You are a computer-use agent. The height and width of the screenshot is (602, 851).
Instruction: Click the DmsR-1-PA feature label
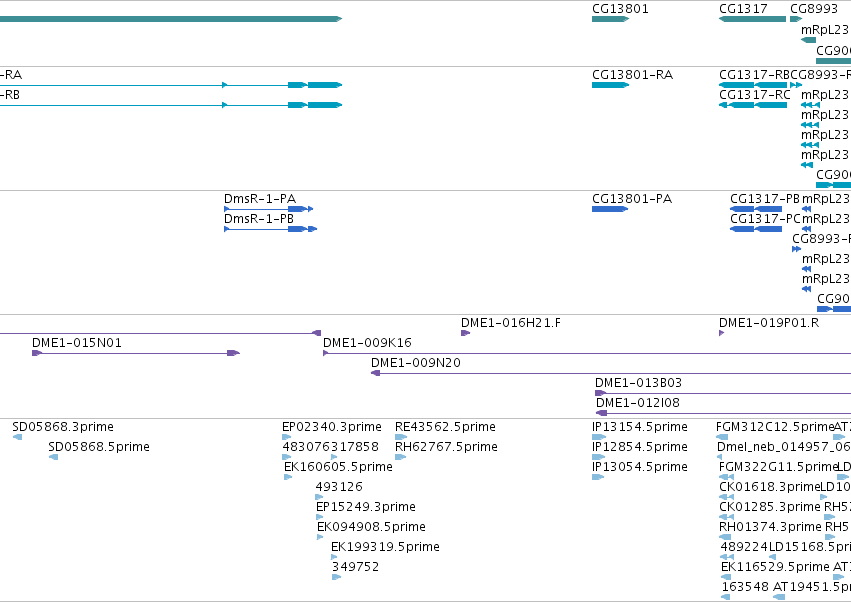(x=260, y=199)
